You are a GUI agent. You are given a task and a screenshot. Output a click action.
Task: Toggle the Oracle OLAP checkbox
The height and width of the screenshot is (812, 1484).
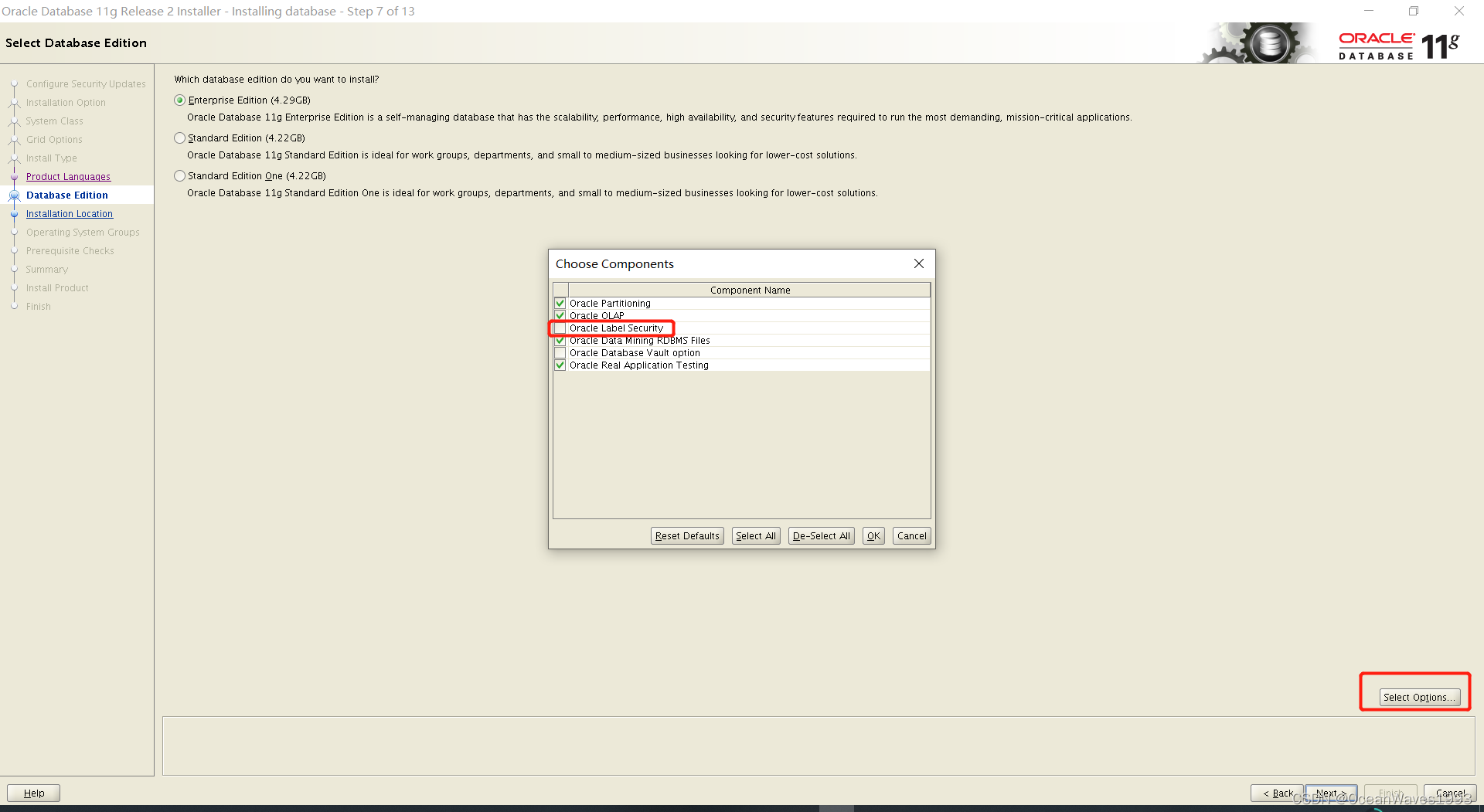(560, 316)
